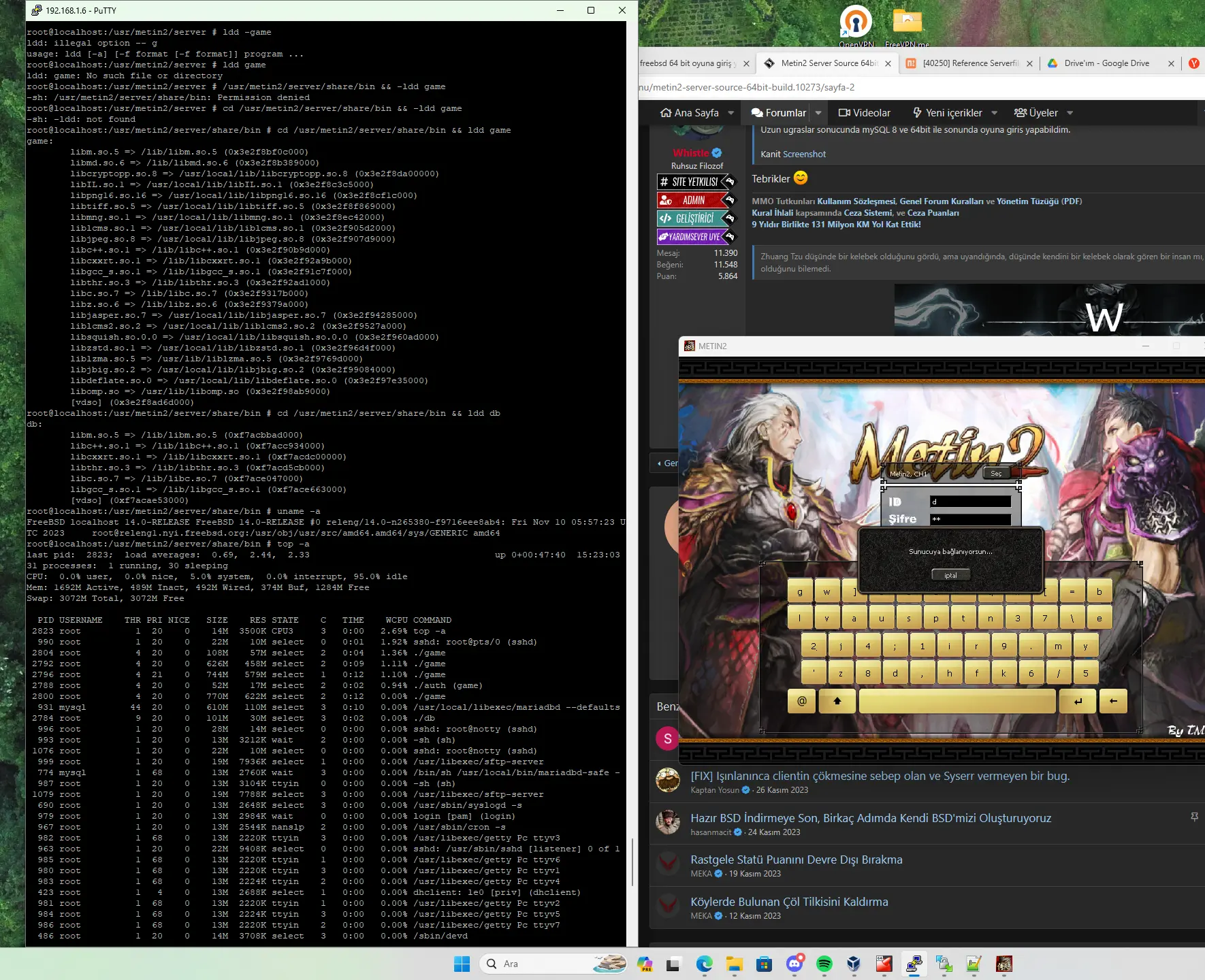Click the enter key on the virtual keyboard
1205x980 pixels.
pyautogui.click(x=1078, y=701)
